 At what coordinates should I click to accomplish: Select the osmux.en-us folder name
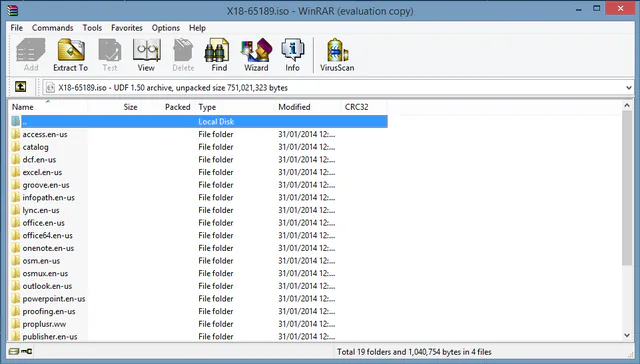click(45, 273)
